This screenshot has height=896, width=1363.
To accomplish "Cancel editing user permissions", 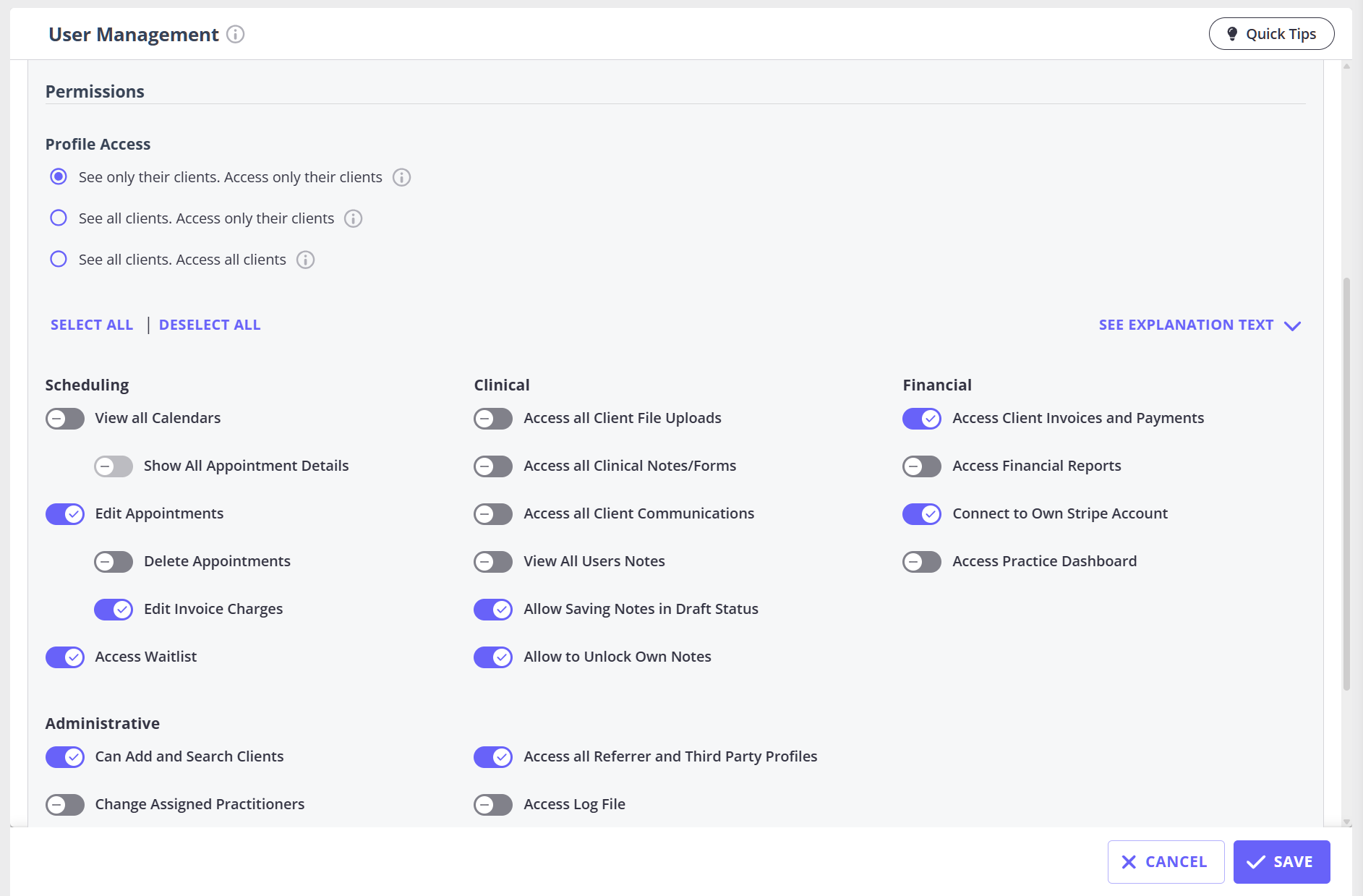I will [x=1166, y=861].
